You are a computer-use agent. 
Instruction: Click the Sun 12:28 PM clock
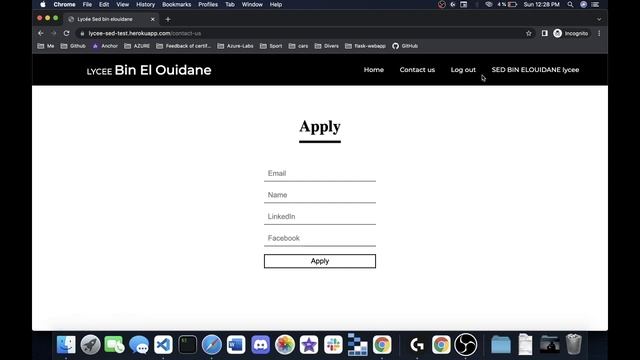541,4
